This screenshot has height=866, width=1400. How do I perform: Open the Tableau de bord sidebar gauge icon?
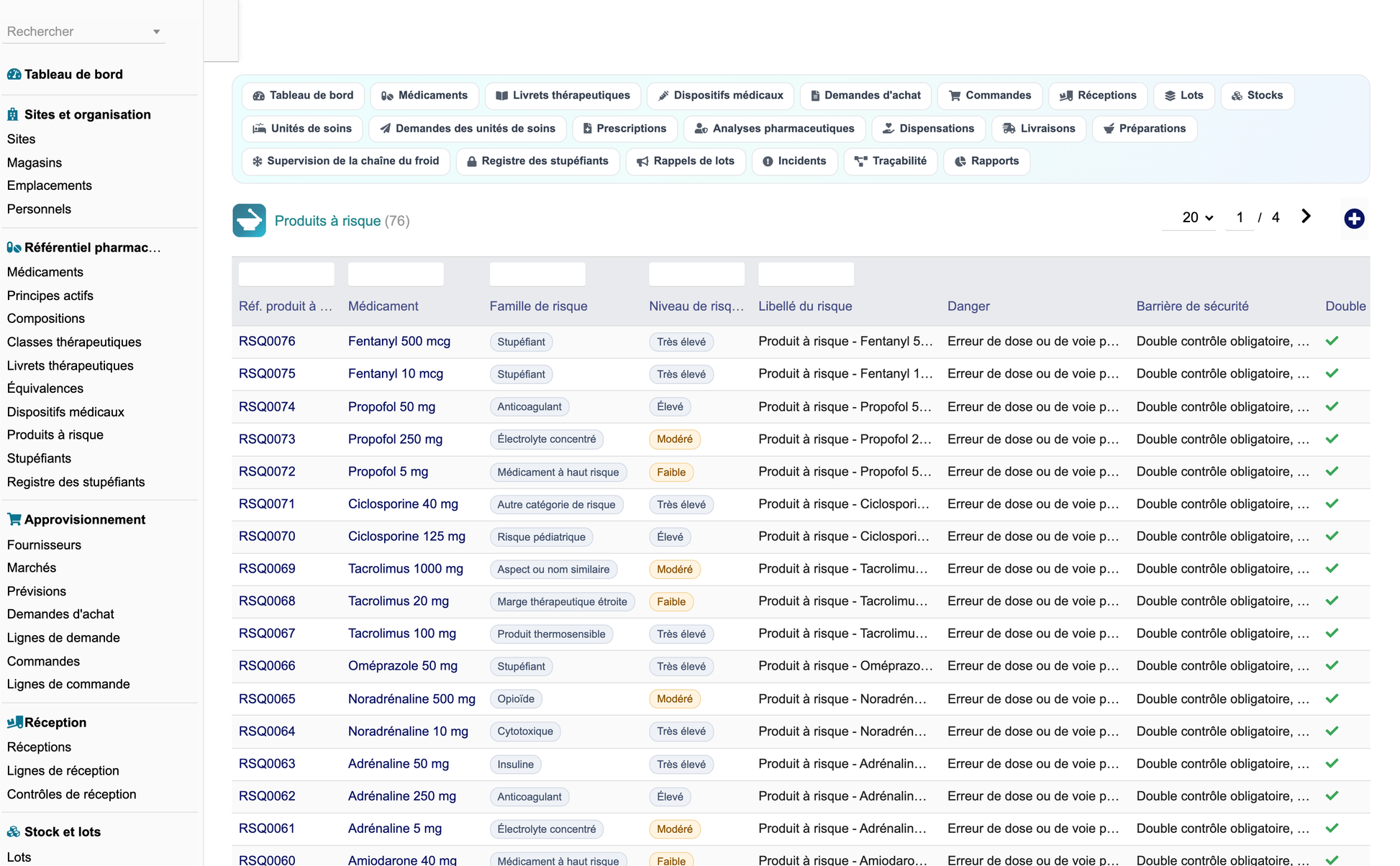pyautogui.click(x=14, y=74)
